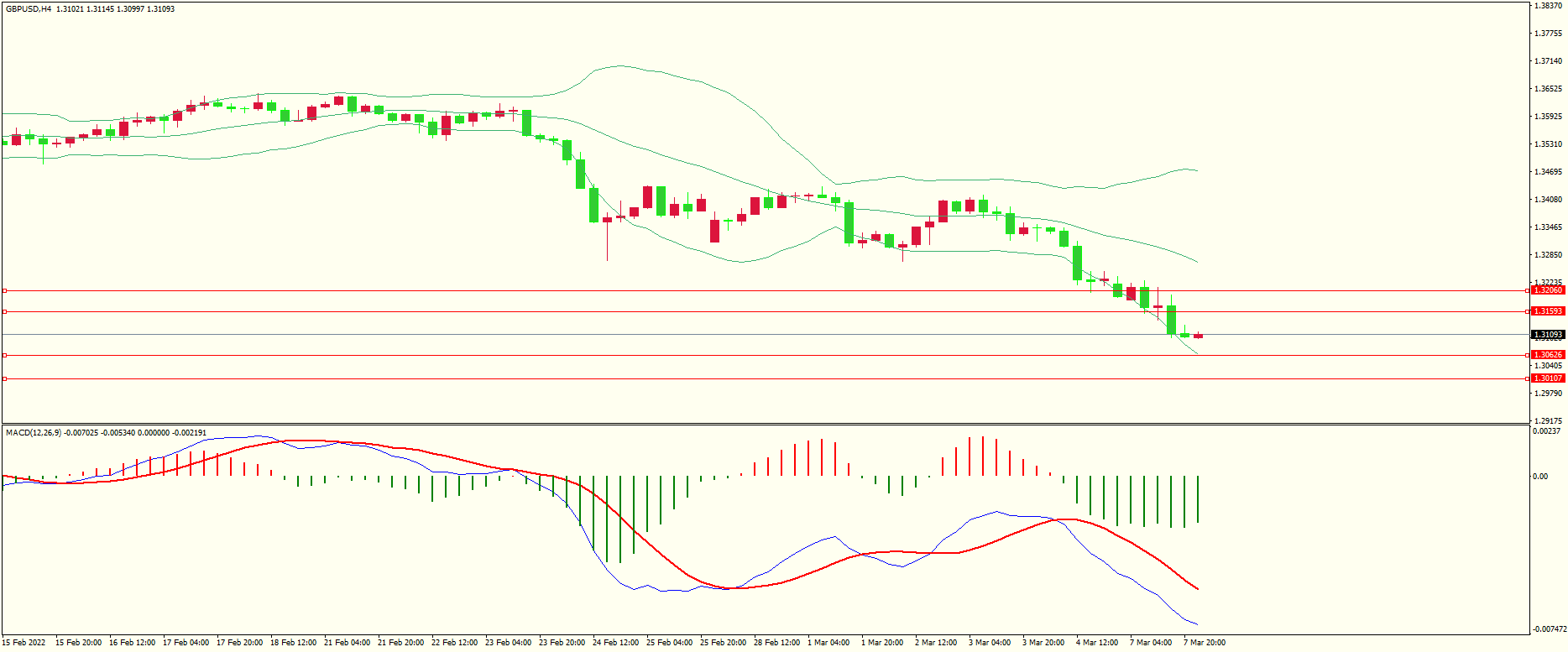Click the 1.37140 price axis label
Image resolution: width=1568 pixels, height=652 pixels.
pyautogui.click(x=1548, y=61)
